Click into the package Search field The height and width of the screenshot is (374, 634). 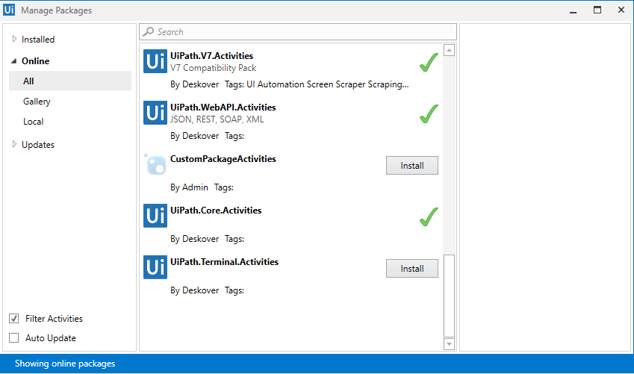point(298,32)
